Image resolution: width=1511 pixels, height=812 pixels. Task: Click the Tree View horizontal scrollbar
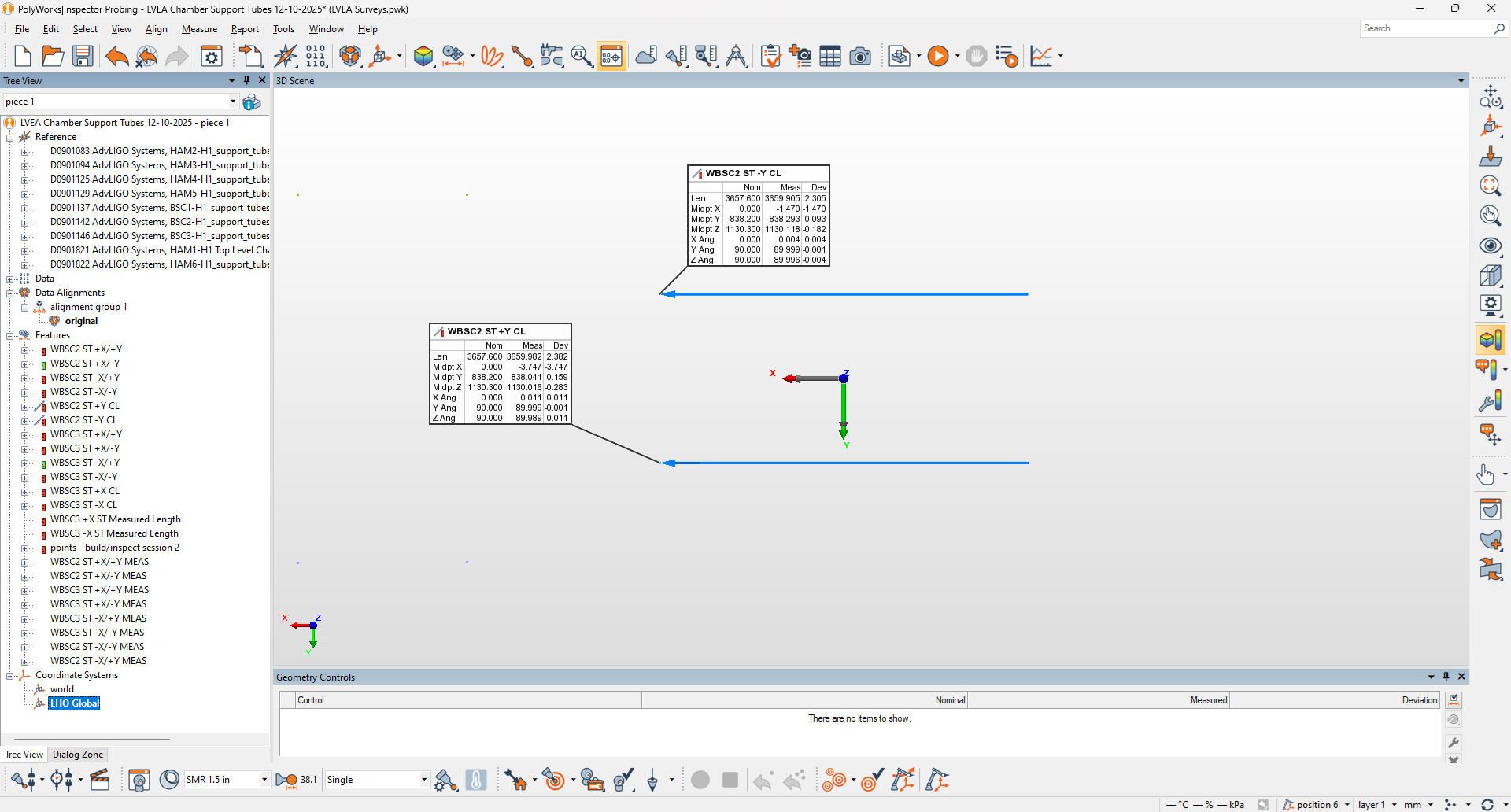pos(92,740)
